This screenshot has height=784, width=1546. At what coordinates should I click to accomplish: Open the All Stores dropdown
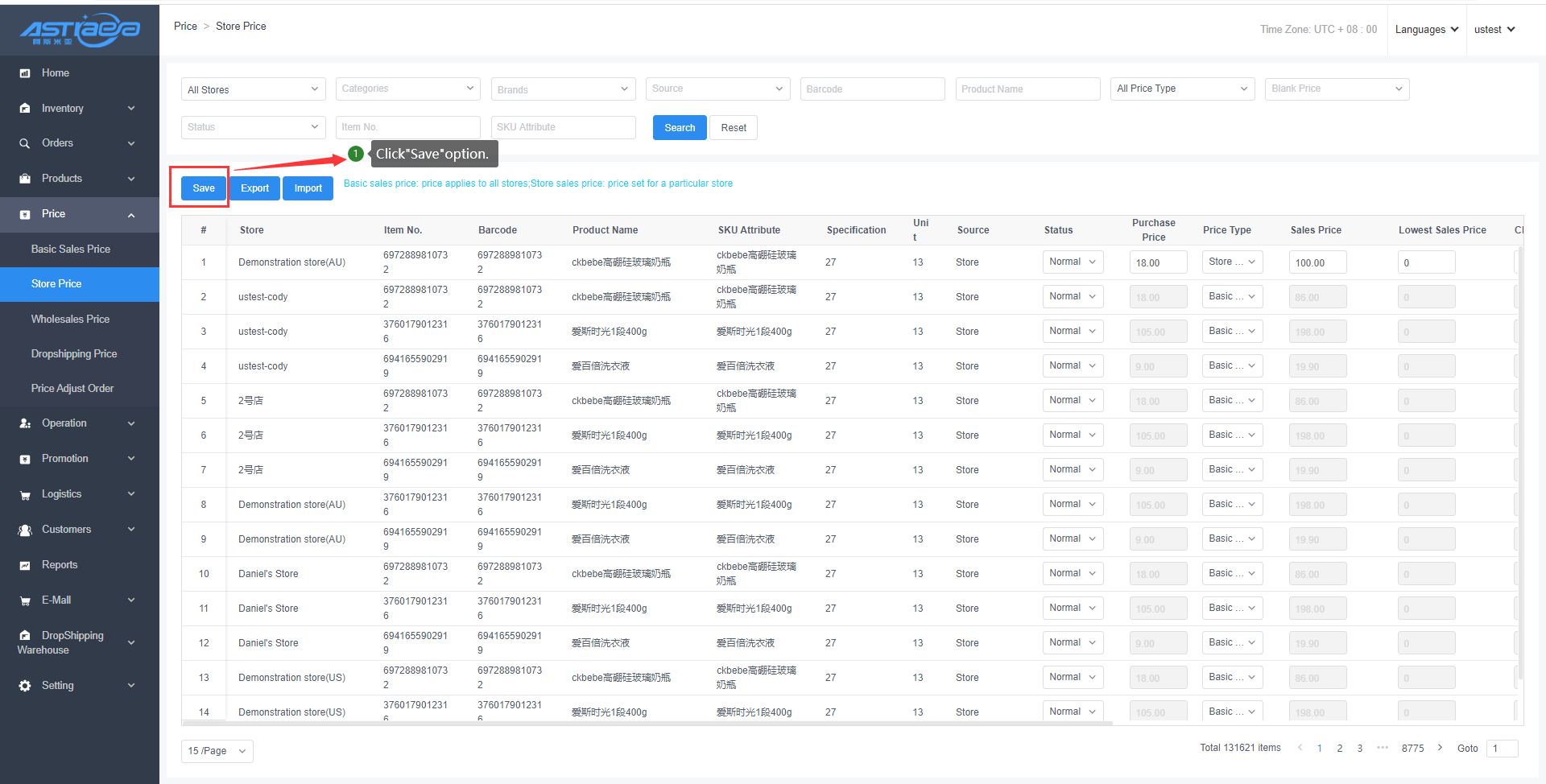pyautogui.click(x=253, y=89)
